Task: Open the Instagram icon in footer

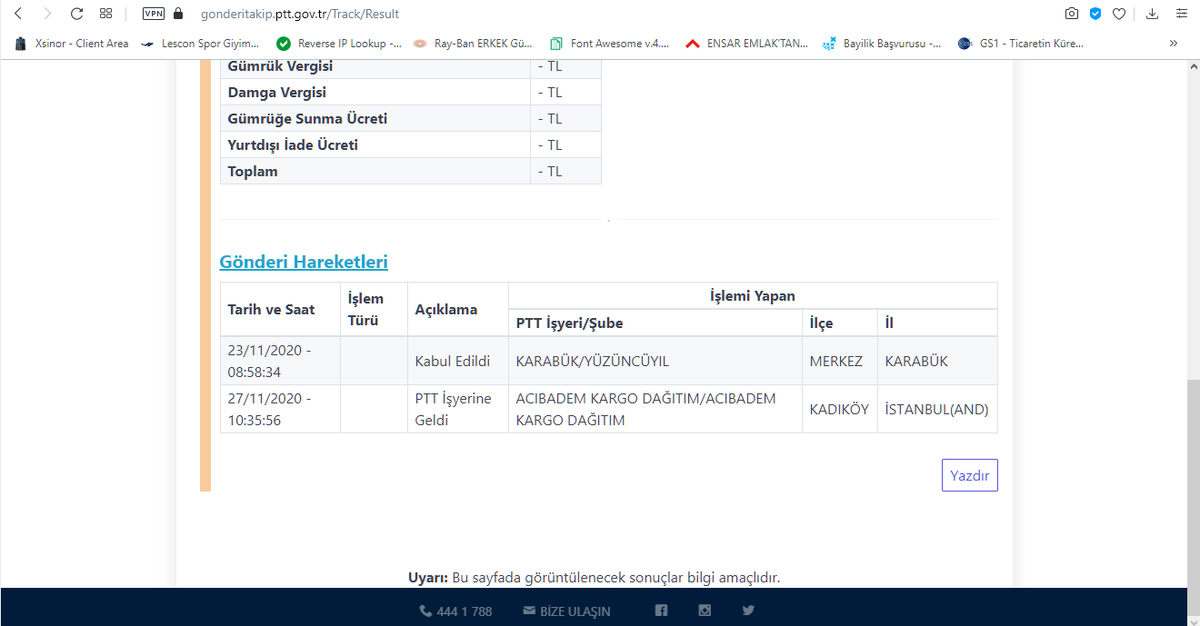Action: pos(705,611)
